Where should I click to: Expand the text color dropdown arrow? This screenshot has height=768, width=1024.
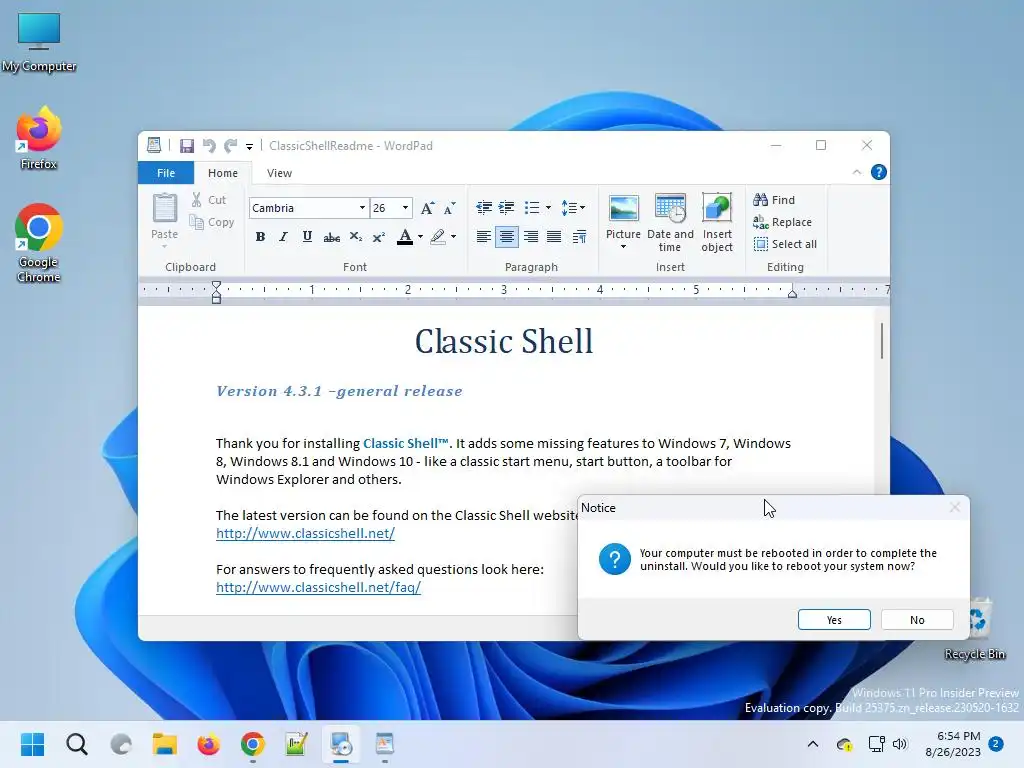(421, 236)
